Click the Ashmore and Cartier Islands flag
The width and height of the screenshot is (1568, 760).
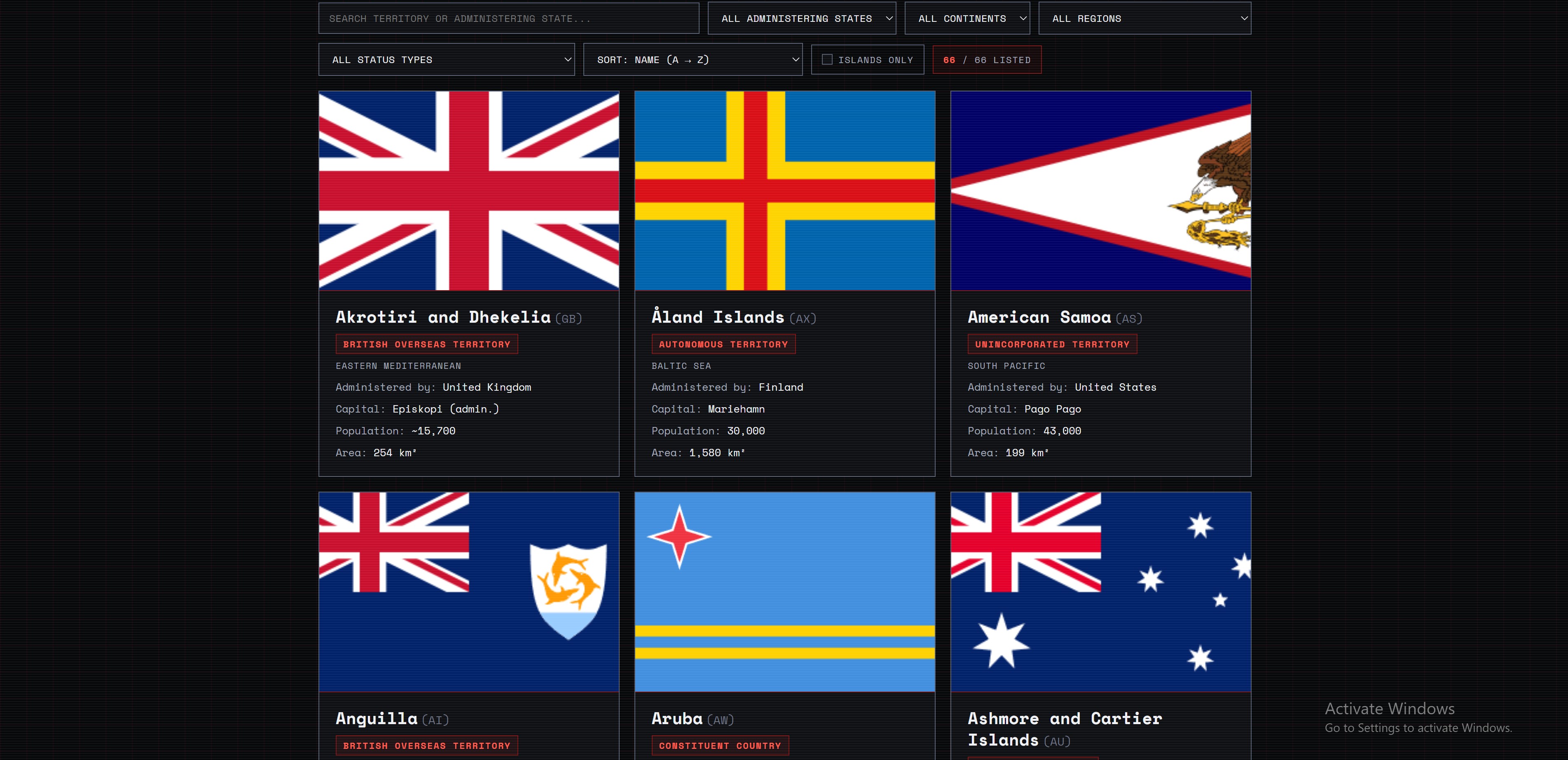1100,592
